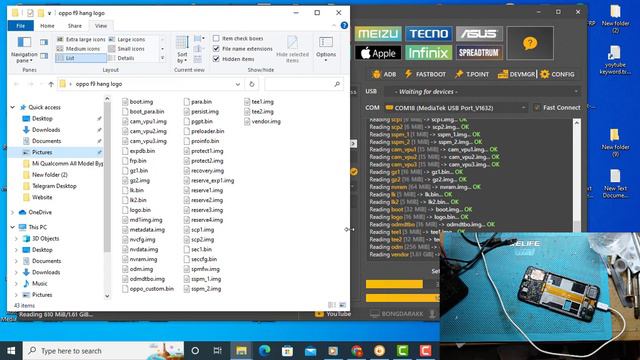This screenshot has height=360, width=640.
Task: Open the Sort by dropdown
Action: point(182,49)
